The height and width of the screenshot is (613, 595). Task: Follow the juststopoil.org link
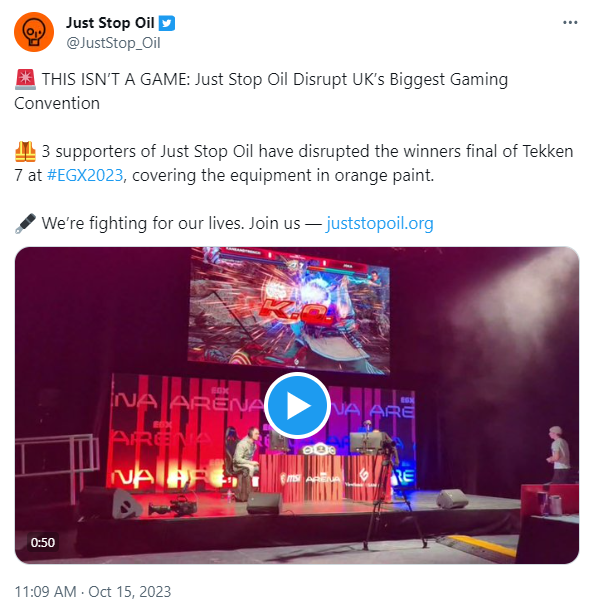click(380, 224)
